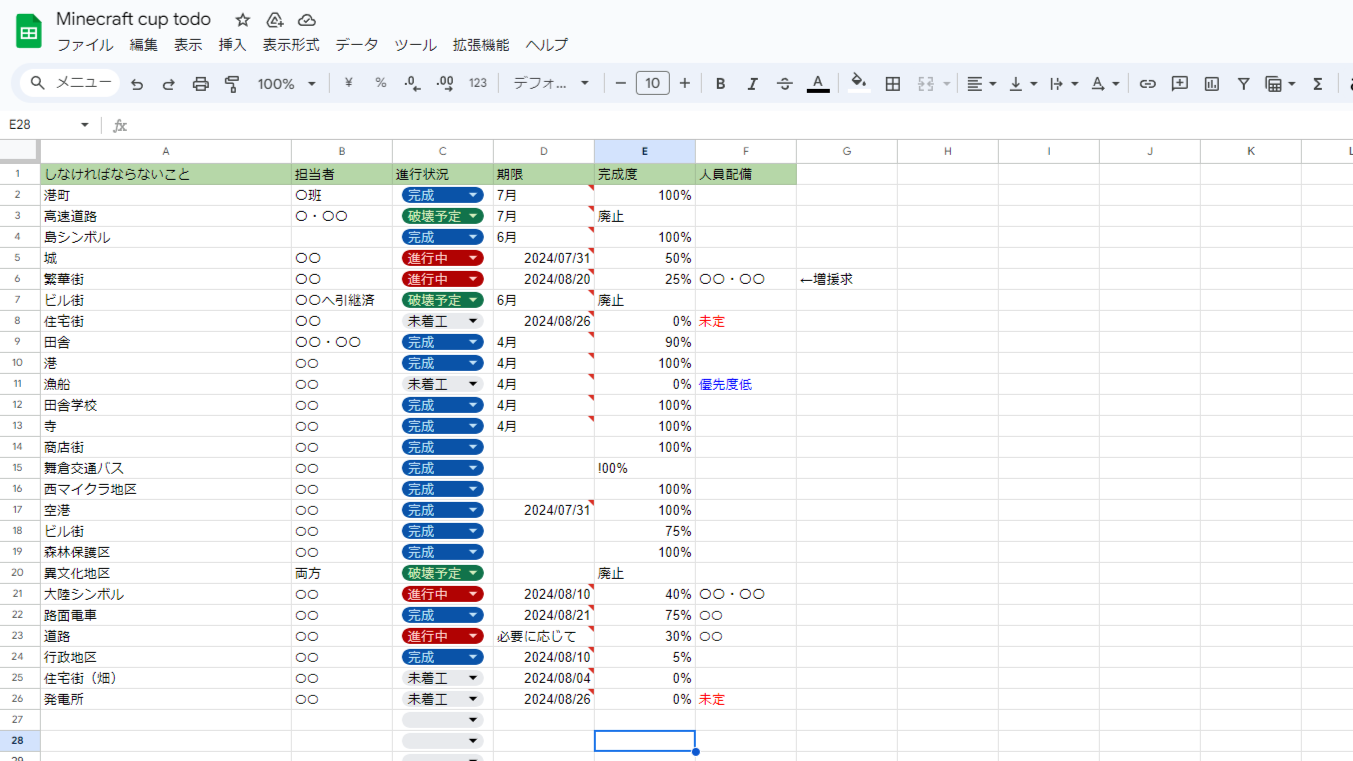Open the ツール menu
The image size is (1353, 761).
click(415, 45)
